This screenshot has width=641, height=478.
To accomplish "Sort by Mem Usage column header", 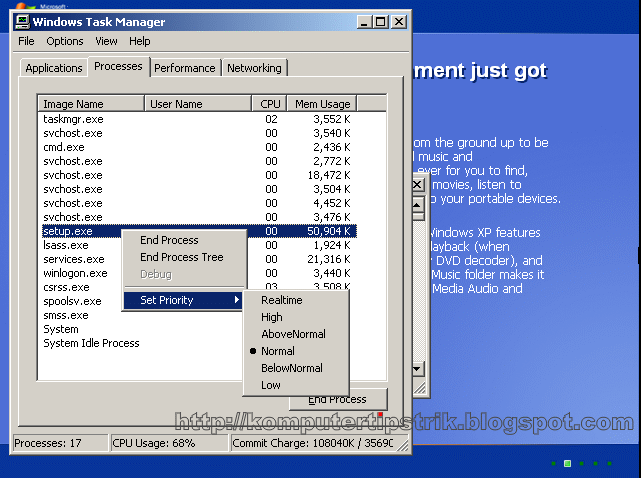I will pyautogui.click(x=322, y=104).
